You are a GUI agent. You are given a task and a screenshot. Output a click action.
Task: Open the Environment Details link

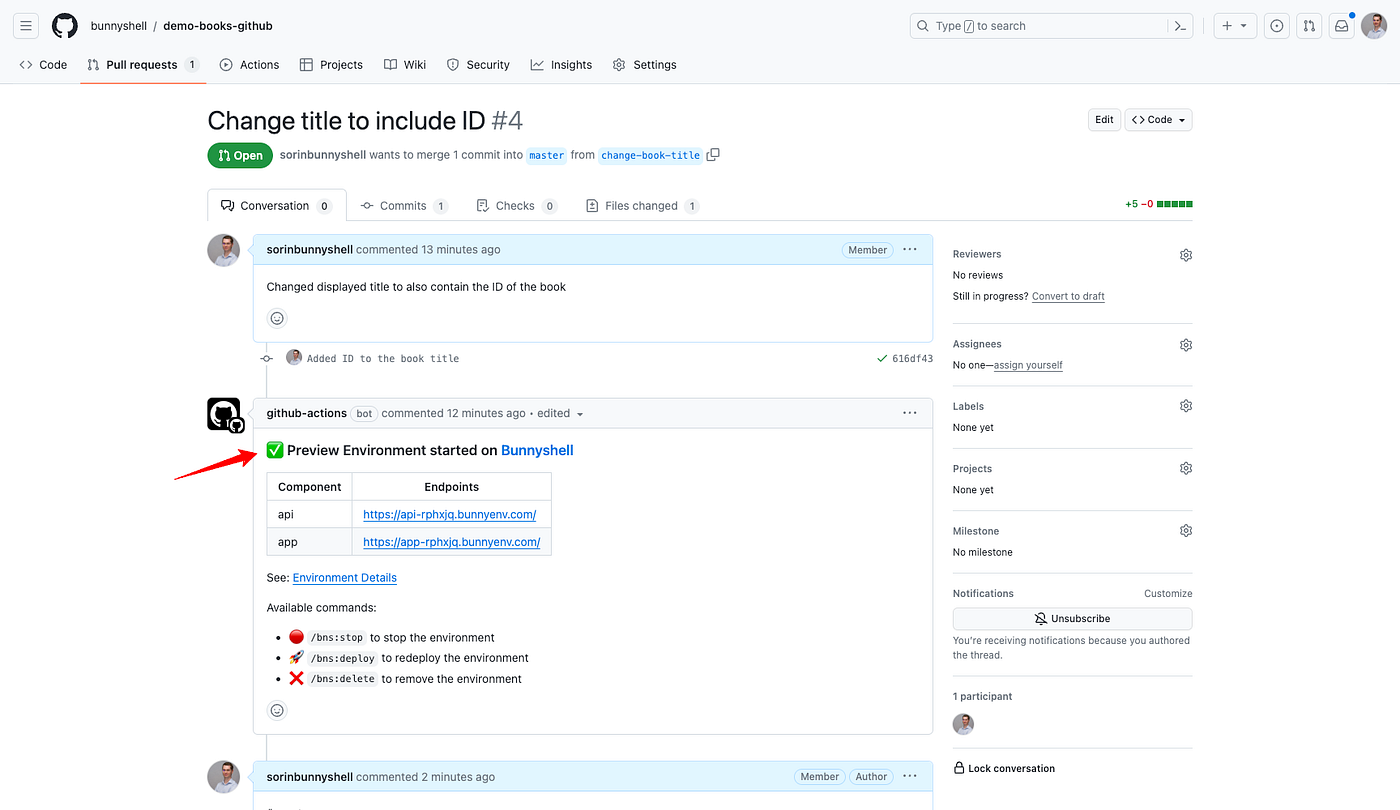tap(345, 578)
